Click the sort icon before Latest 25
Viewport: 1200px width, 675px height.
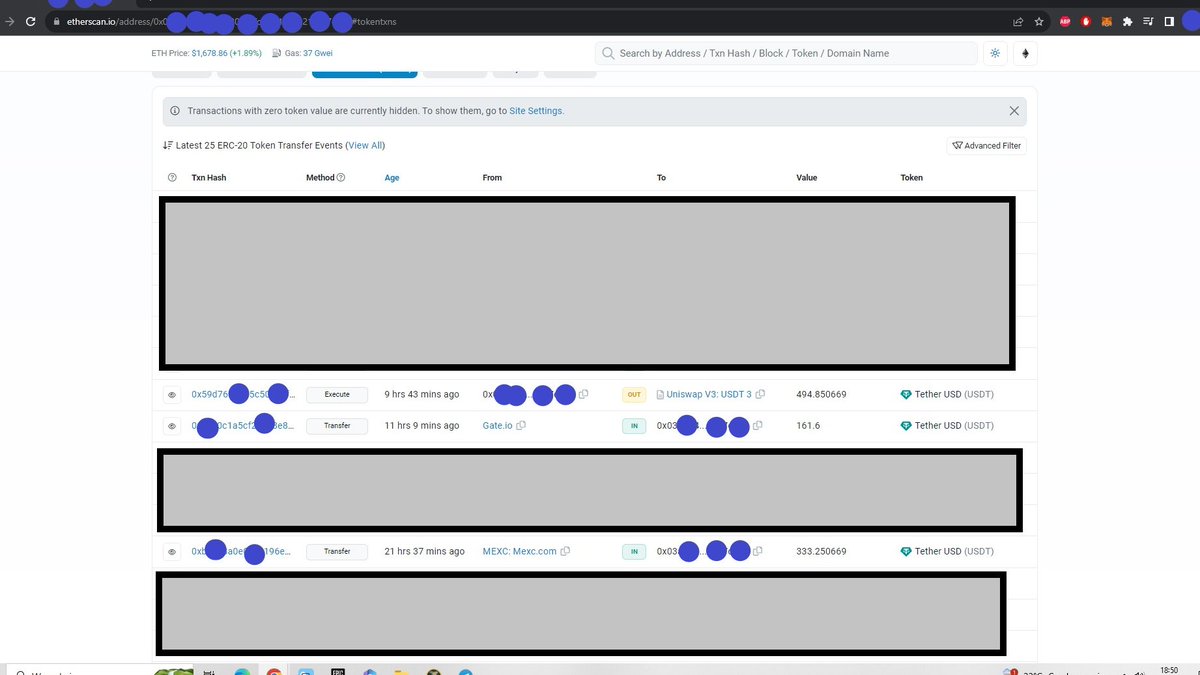[167, 145]
